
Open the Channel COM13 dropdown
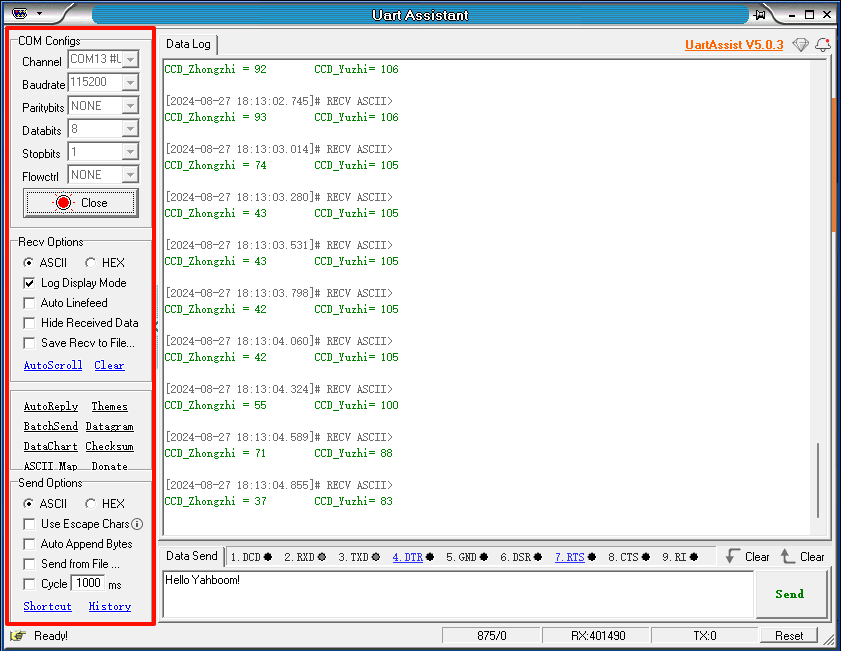[x=130, y=59]
